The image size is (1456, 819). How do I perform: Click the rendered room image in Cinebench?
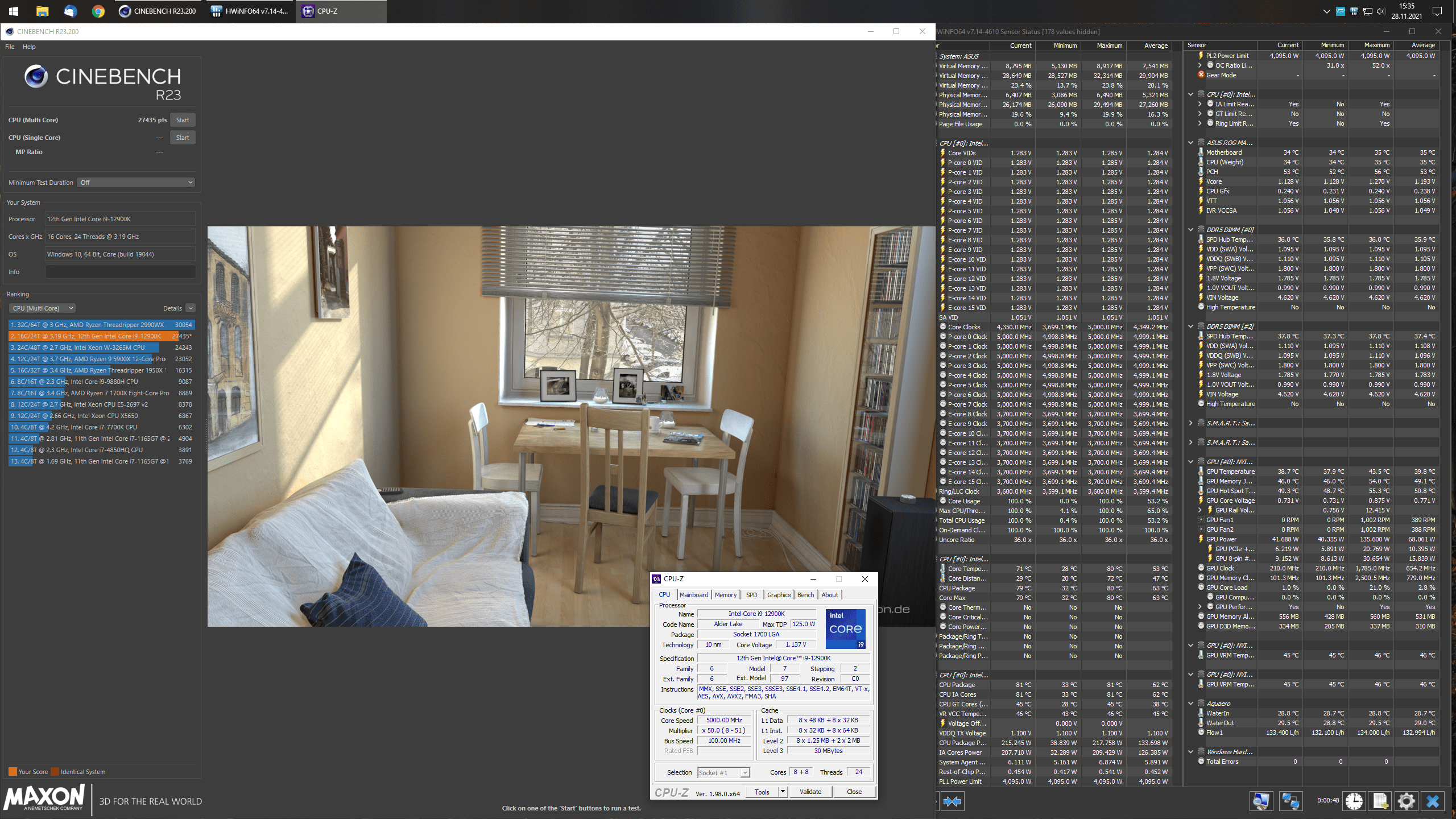[x=571, y=427]
